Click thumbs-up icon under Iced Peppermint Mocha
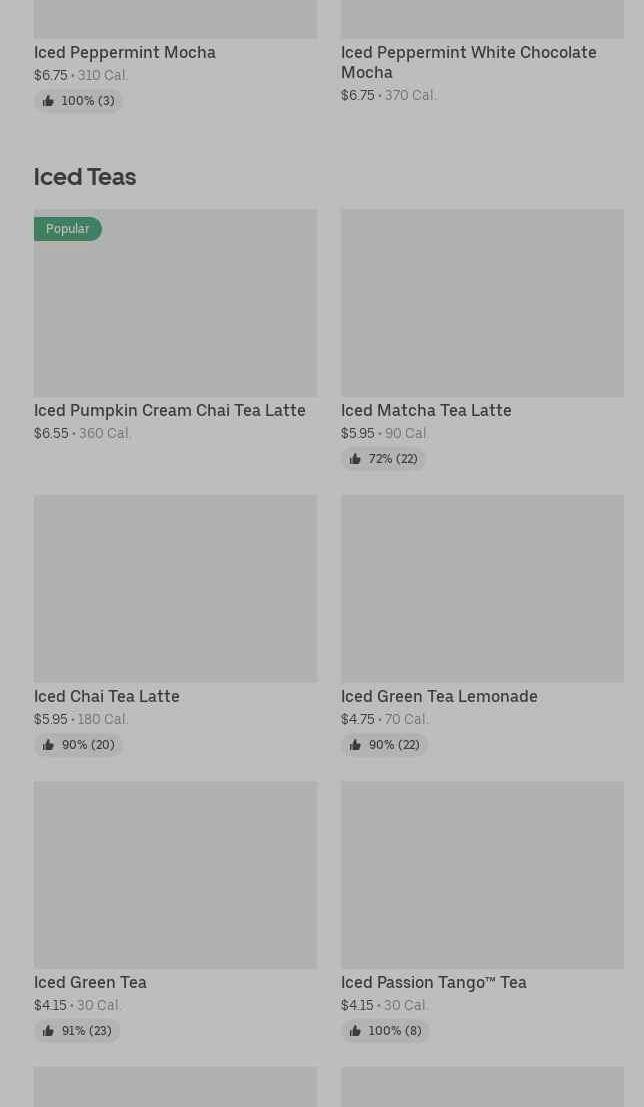 tap(48, 101)
